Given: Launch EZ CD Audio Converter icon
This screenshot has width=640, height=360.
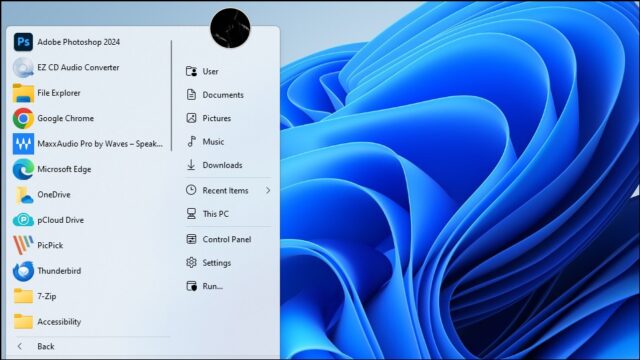Looking at the screenshot, I should click(23, 67).
